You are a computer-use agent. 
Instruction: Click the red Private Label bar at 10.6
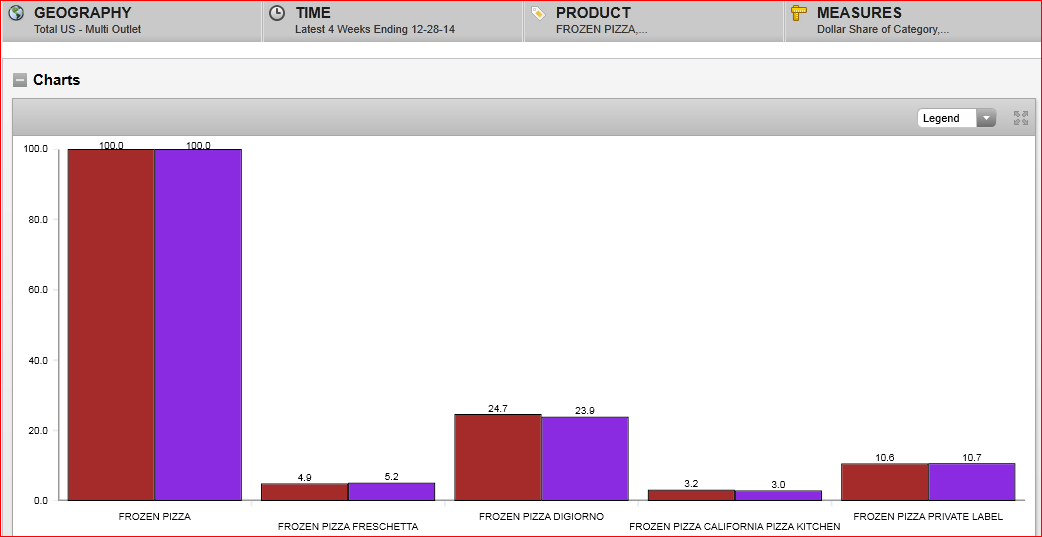coord(885,482)
